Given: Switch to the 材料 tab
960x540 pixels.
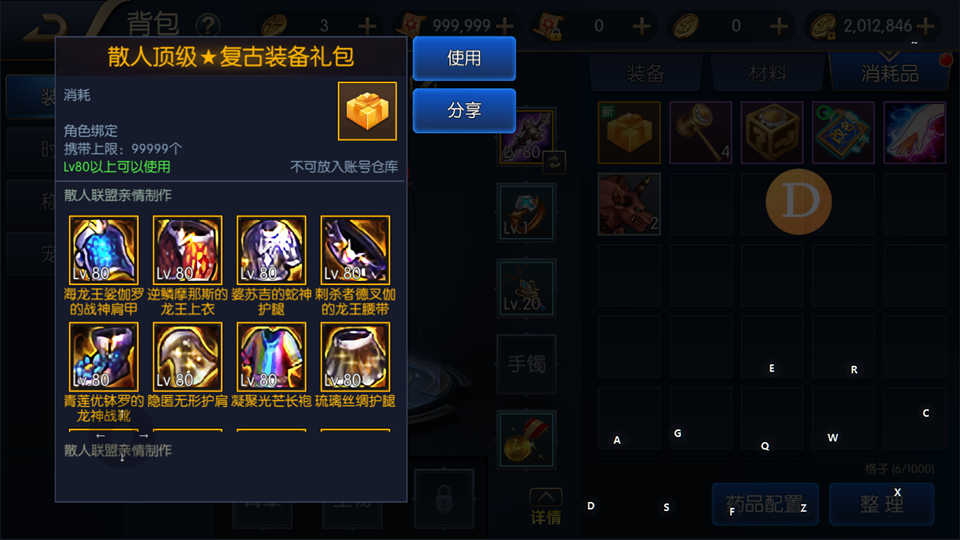Looking at the screenshot, I should point(767,73).
